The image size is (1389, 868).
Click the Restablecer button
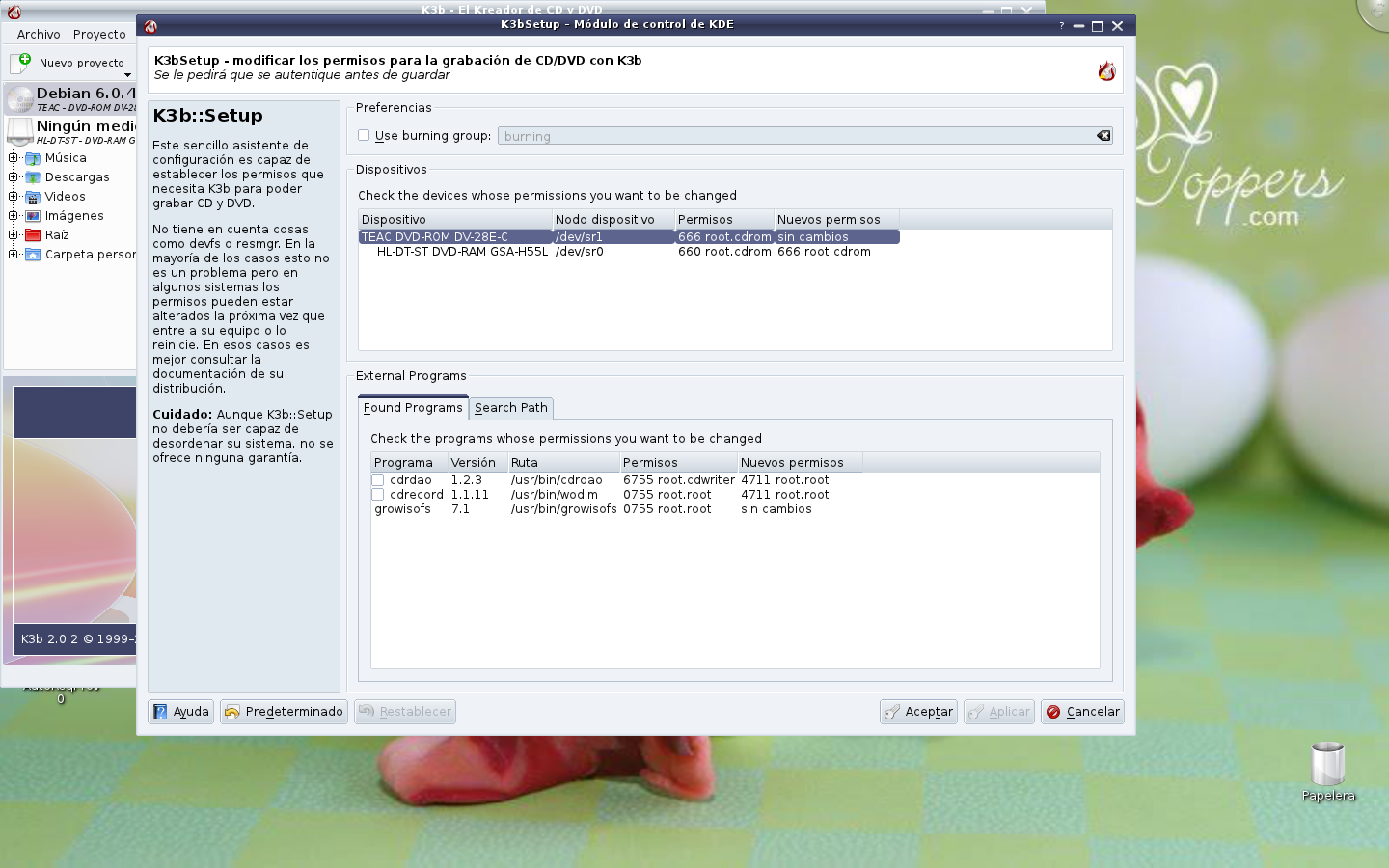pos(405,712)
